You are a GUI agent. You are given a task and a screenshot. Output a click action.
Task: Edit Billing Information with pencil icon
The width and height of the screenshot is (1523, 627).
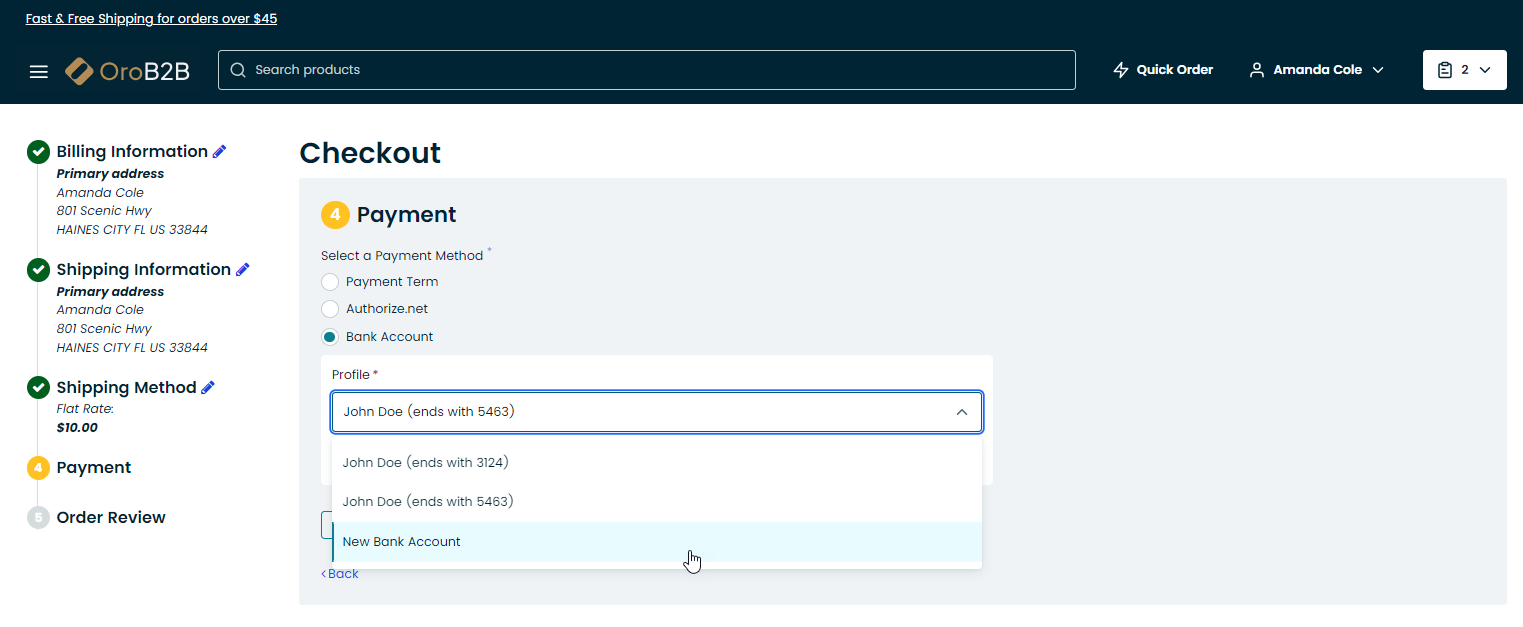(x=220, y=152)
